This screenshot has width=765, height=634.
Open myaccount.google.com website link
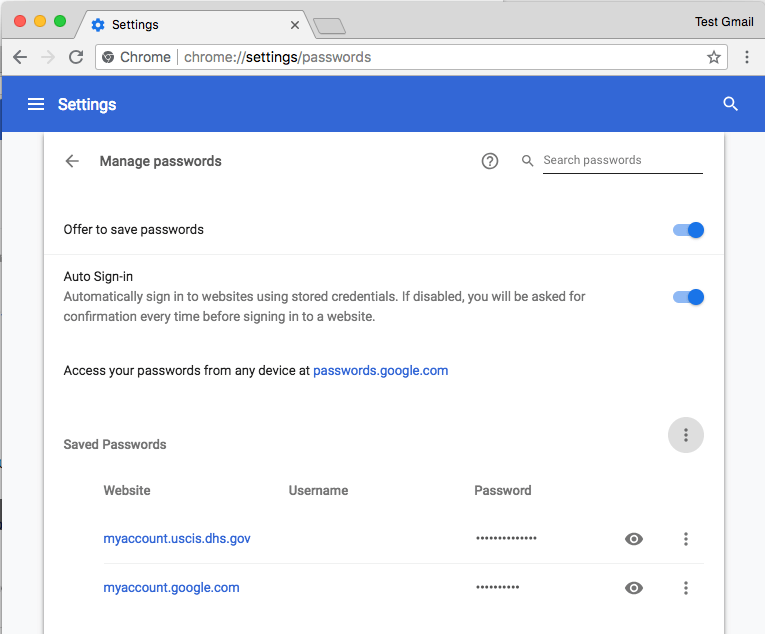tap(171, 587)
